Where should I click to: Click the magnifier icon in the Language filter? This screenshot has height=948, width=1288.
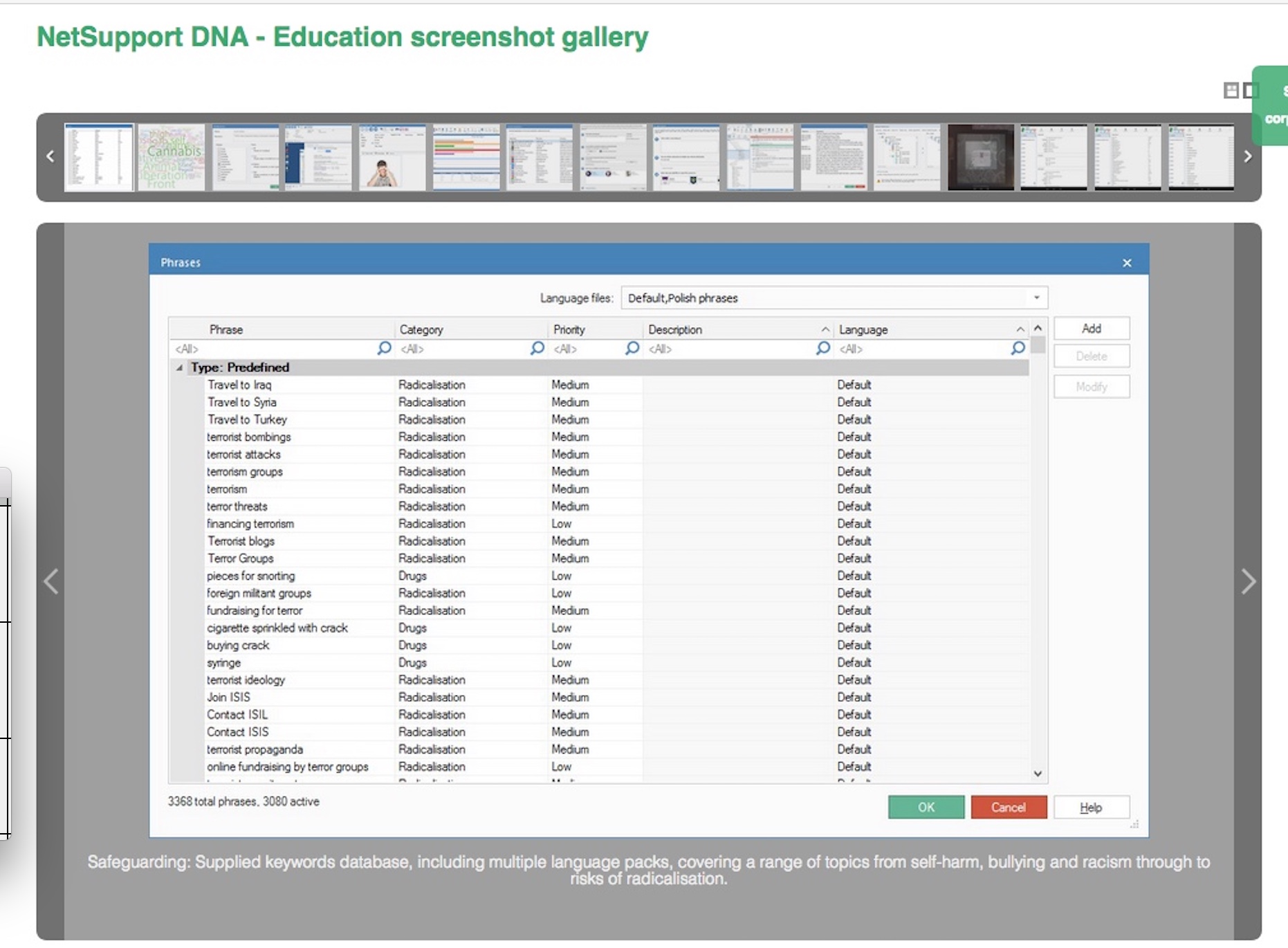[x=1018, y=348]
